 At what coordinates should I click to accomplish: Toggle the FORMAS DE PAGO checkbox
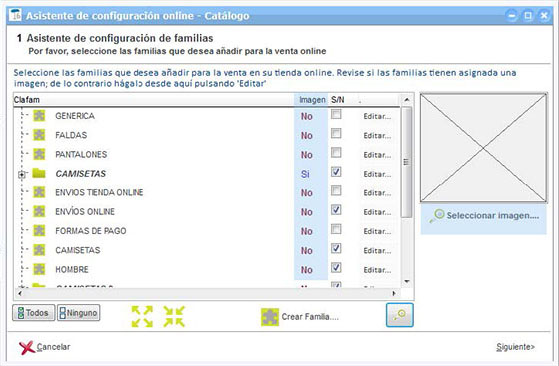(336, 229)
